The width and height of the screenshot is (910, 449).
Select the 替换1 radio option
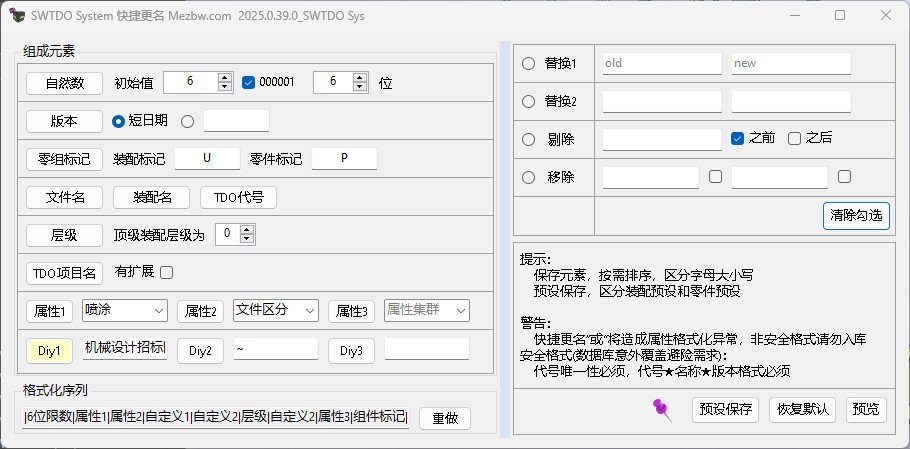coord(529,63)
